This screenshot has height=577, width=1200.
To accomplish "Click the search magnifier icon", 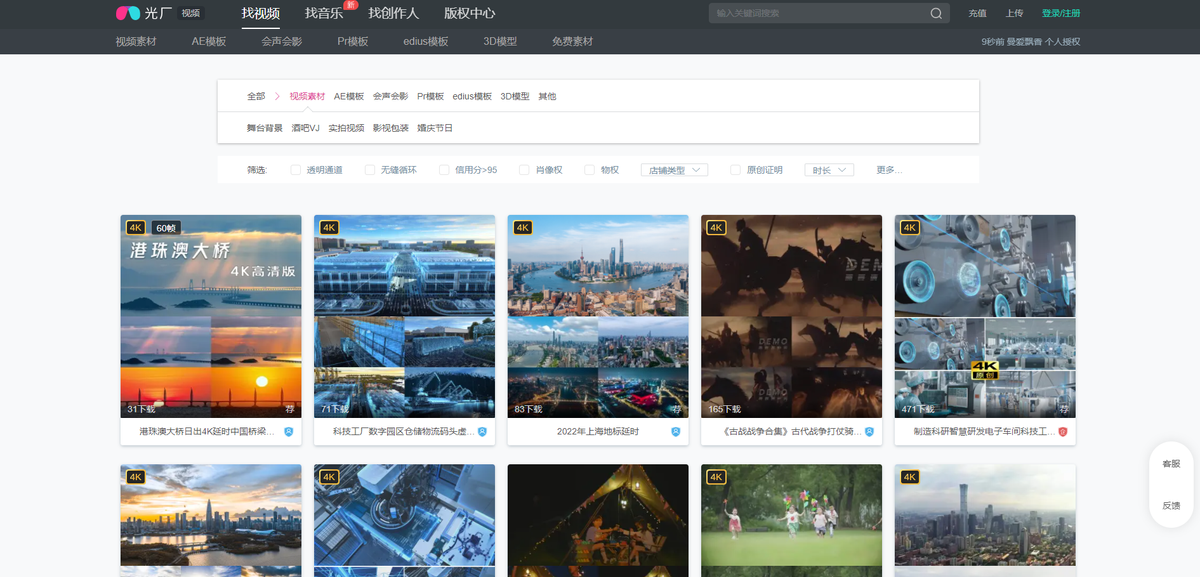I will [936, 13].
